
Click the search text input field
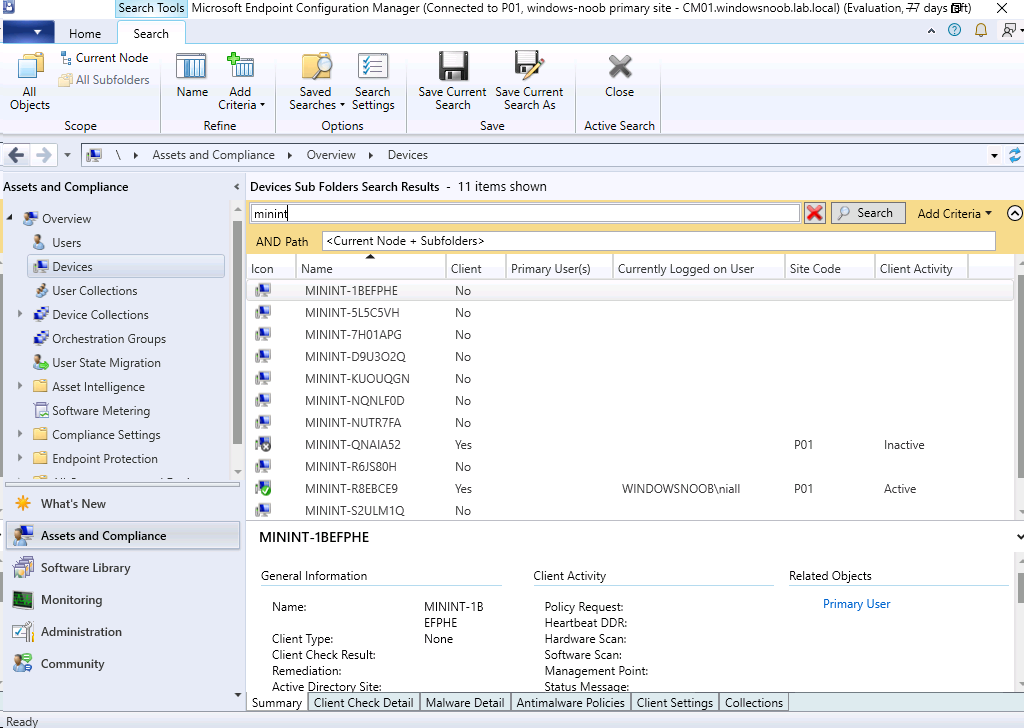525,213
